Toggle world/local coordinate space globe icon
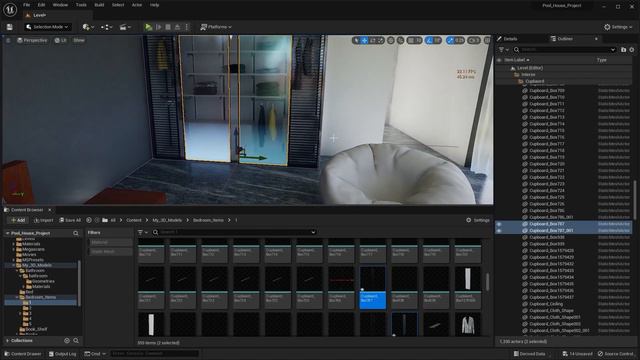 click(391, 40)
